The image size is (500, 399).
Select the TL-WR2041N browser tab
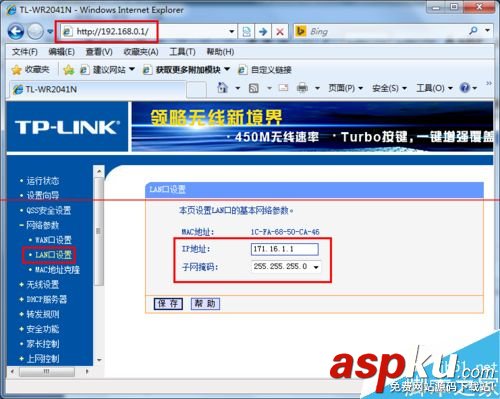point(97,89)
